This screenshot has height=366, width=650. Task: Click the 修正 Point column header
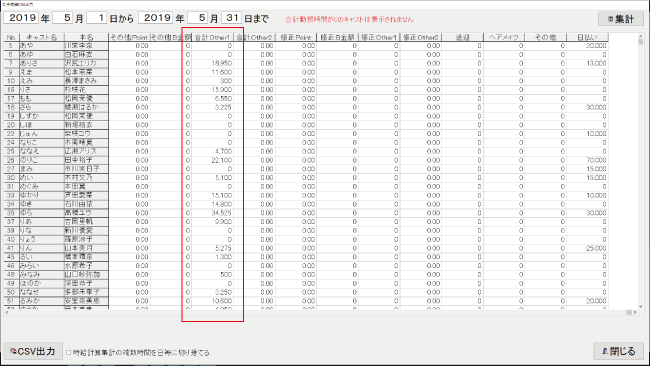tap(296, 37)
